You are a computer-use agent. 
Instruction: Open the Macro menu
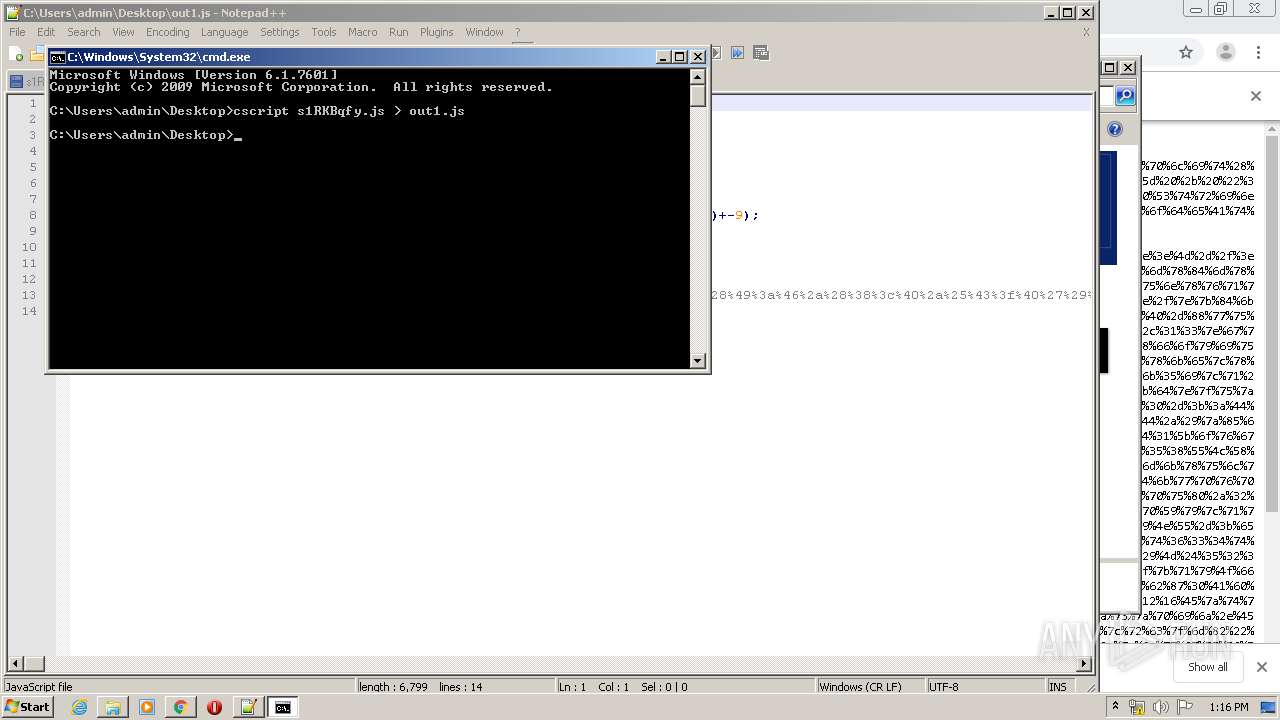(x=362, y=32)
